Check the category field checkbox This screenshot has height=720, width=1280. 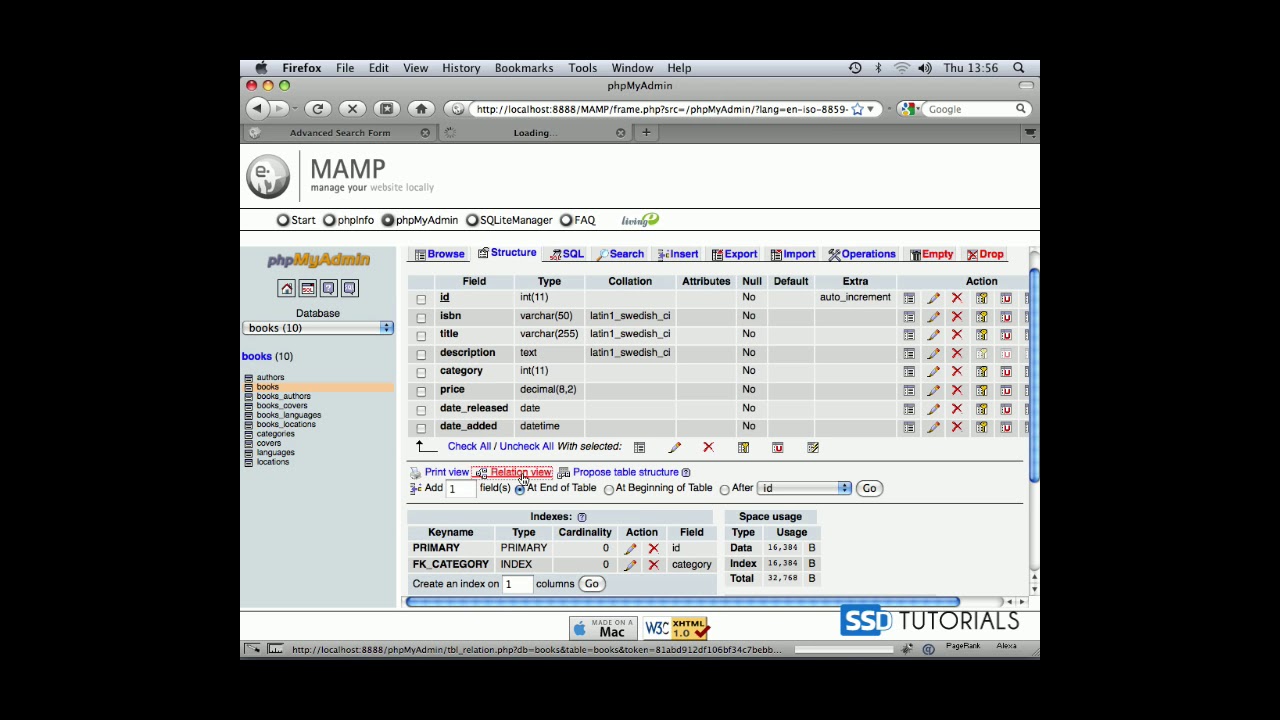(421, 372)
